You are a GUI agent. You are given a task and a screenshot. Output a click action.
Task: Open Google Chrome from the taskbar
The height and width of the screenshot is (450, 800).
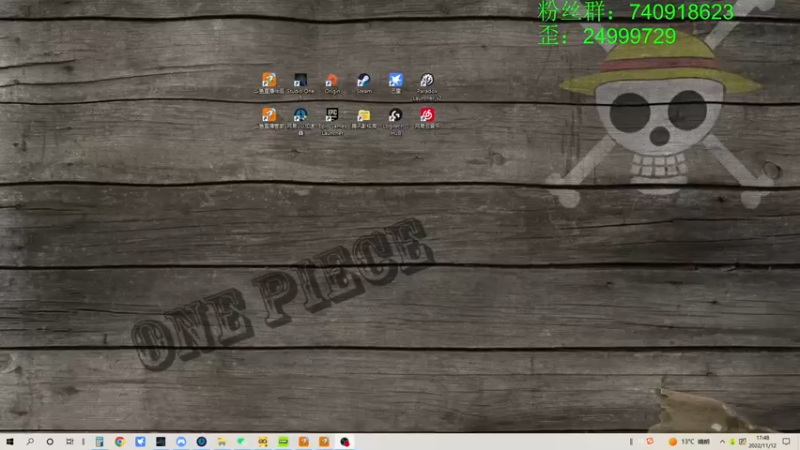[x=120, y=441]
